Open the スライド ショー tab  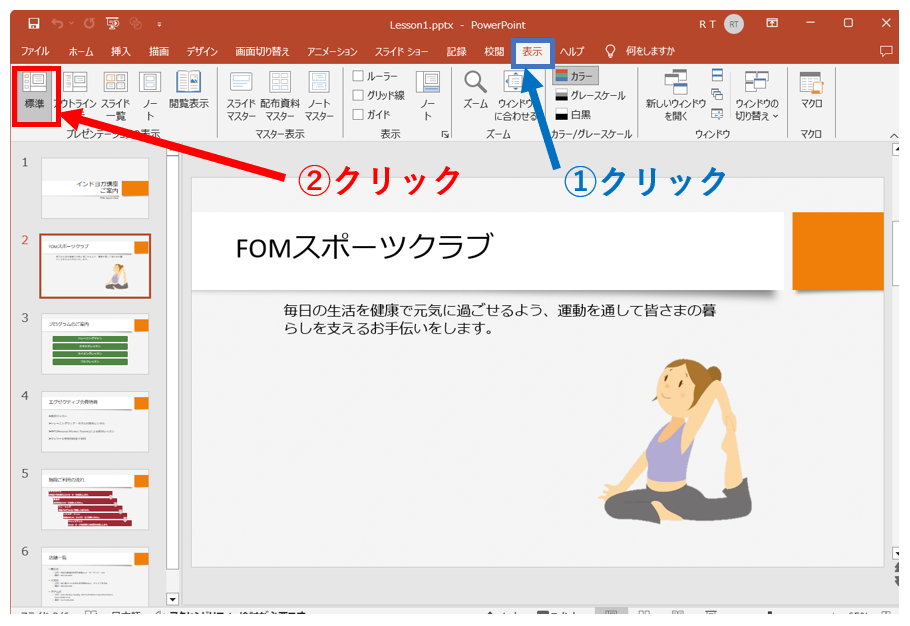coord(401,51)
